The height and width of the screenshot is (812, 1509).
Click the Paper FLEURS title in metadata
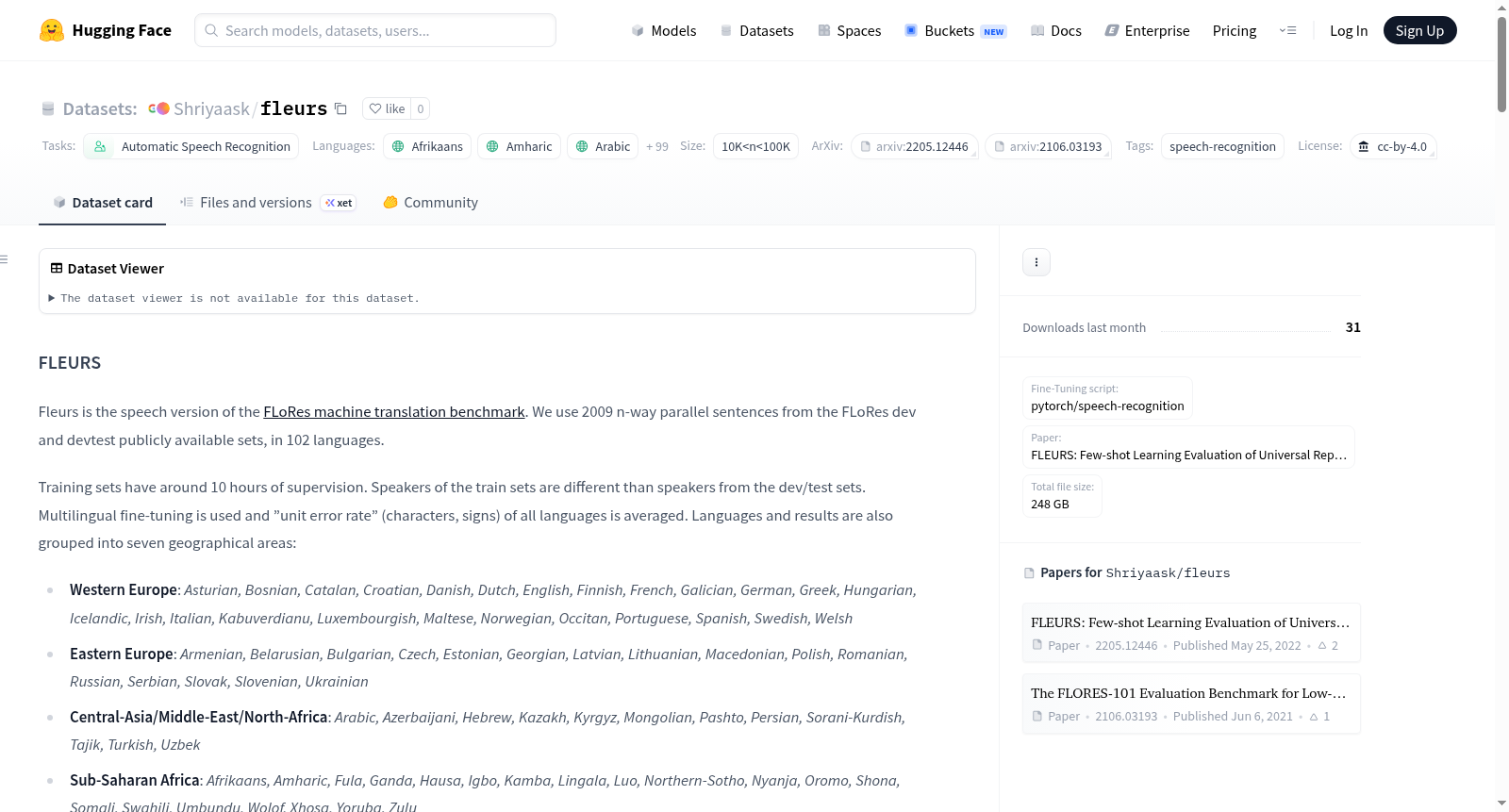point(1188,456)
